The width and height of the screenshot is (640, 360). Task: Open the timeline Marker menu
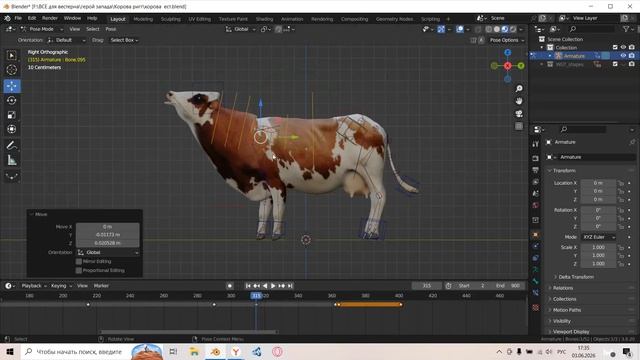[x=101, y=286]
